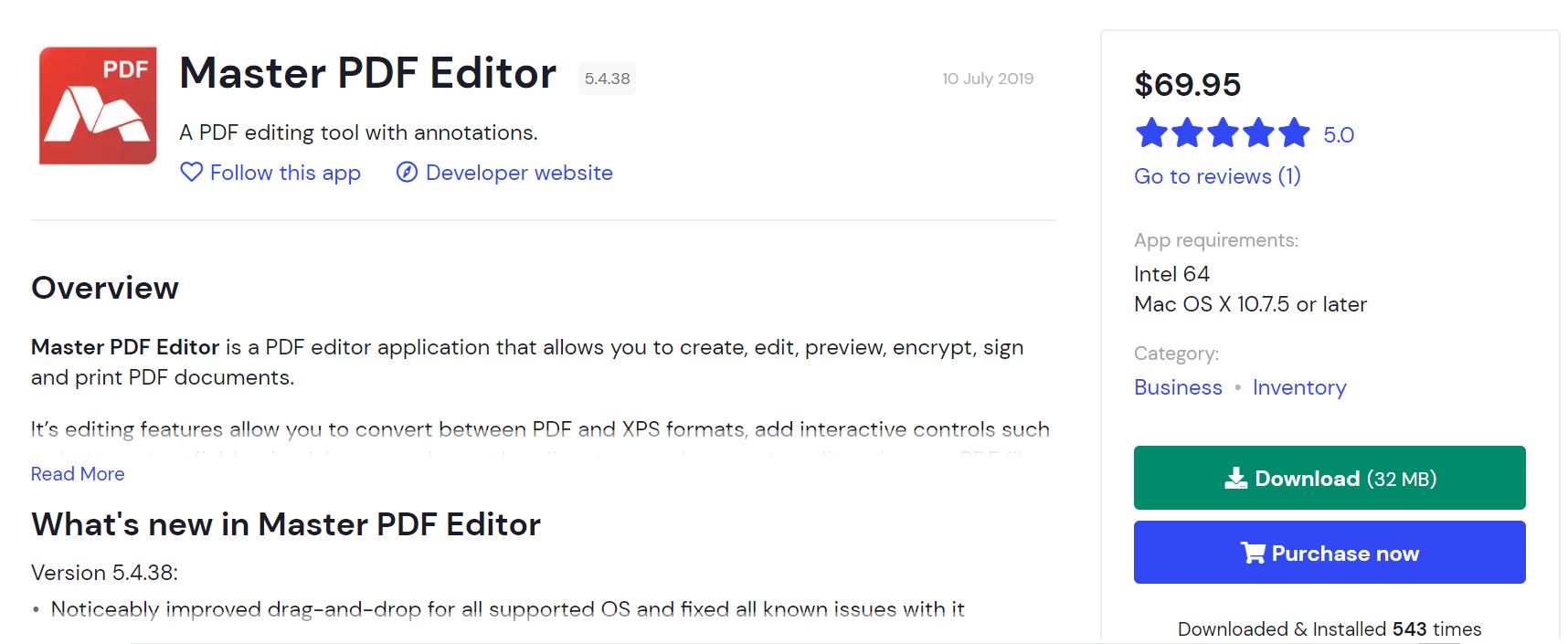Click the Purchase now button

1329,552
